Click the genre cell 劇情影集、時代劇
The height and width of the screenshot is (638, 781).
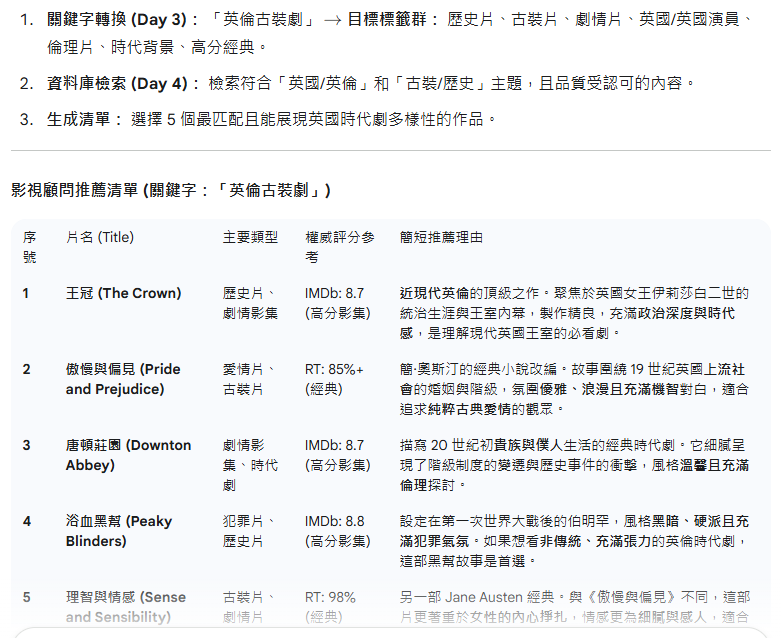point(250,465)
